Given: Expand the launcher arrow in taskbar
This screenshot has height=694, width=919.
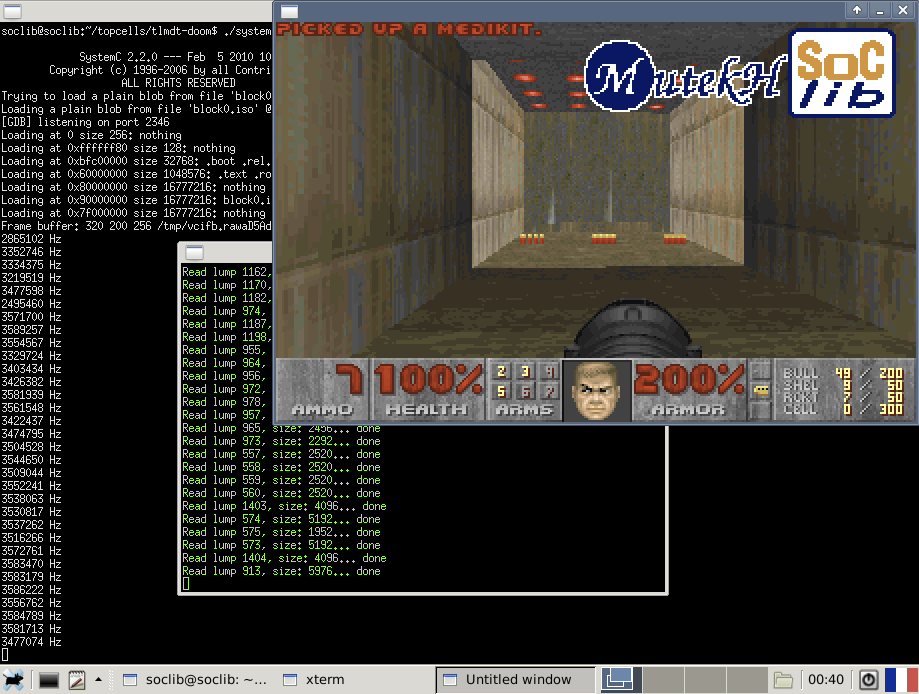Looking at the screenshot, I should coord(98,680).
